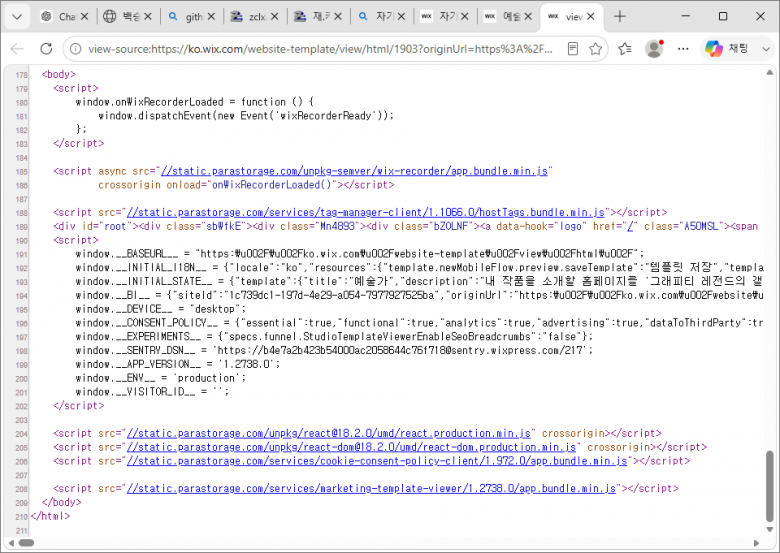Click window.__ENV__ = 'production' line
This screenshot has width=780, height=553.
point(161,378)
